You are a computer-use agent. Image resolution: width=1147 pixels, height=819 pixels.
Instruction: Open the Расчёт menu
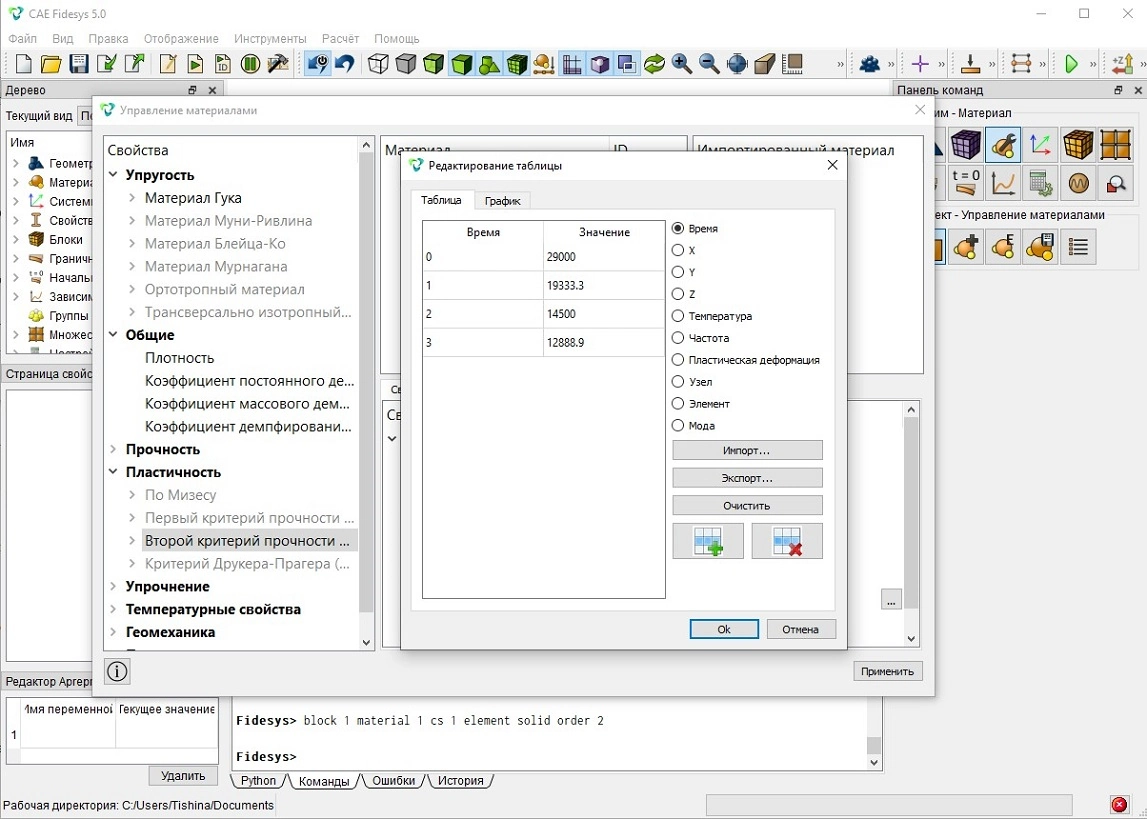(340, 39)
